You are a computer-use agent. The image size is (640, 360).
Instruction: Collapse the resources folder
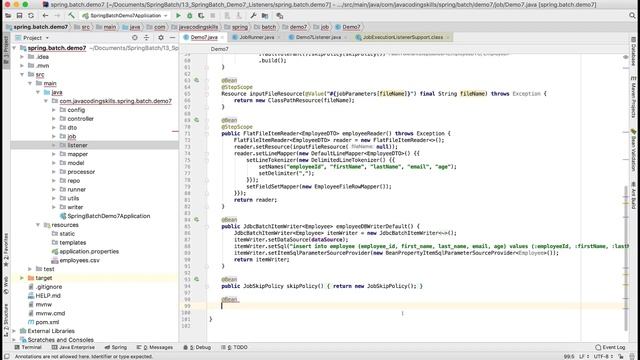click(x=38, y=225)
